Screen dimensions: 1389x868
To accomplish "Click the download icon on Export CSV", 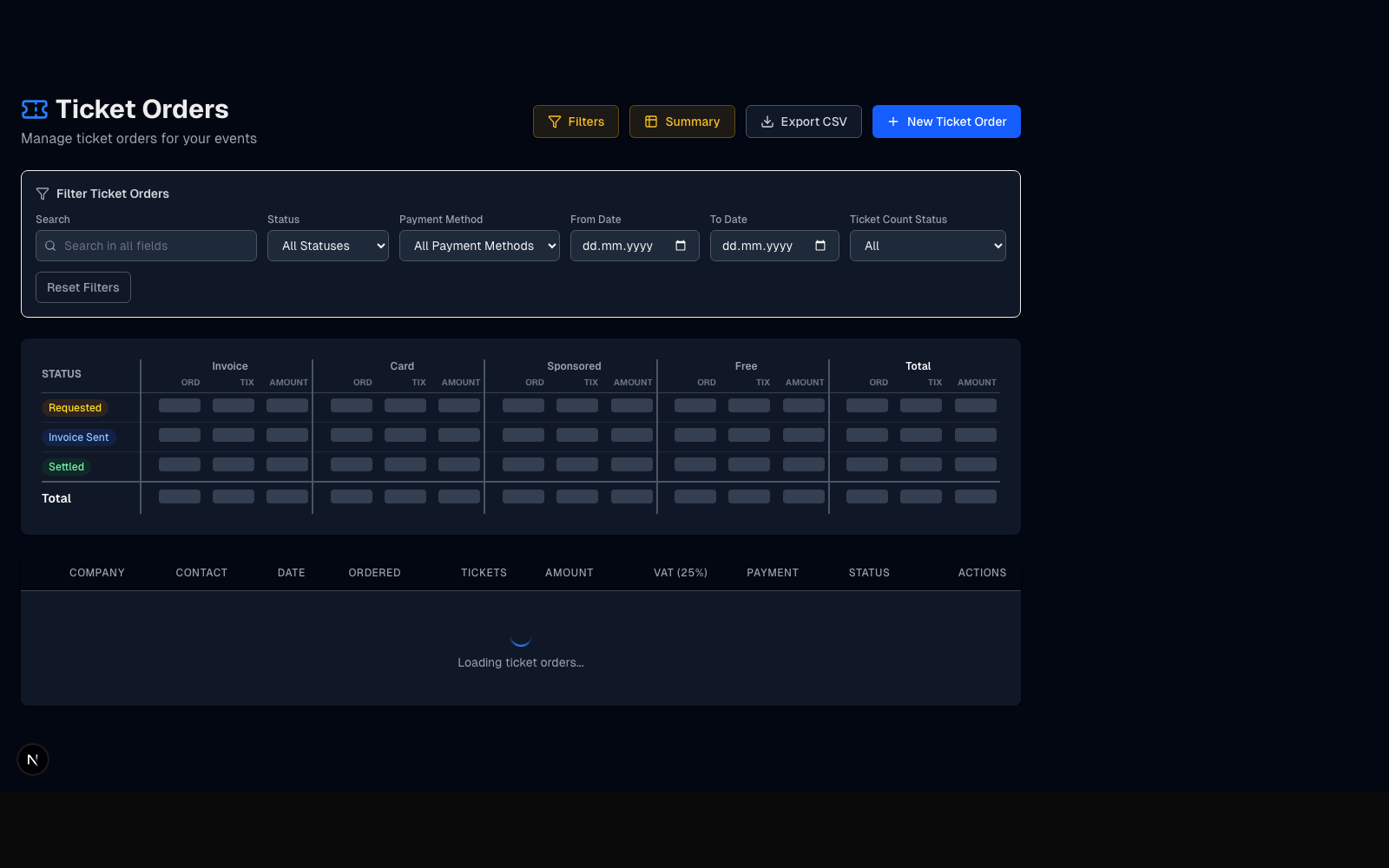I will click(x=767, y=122).
